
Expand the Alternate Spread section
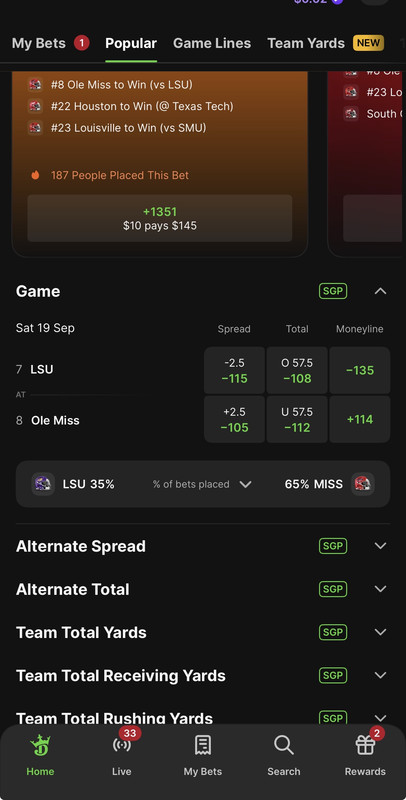pyautogui.click(x=203, y=546)
